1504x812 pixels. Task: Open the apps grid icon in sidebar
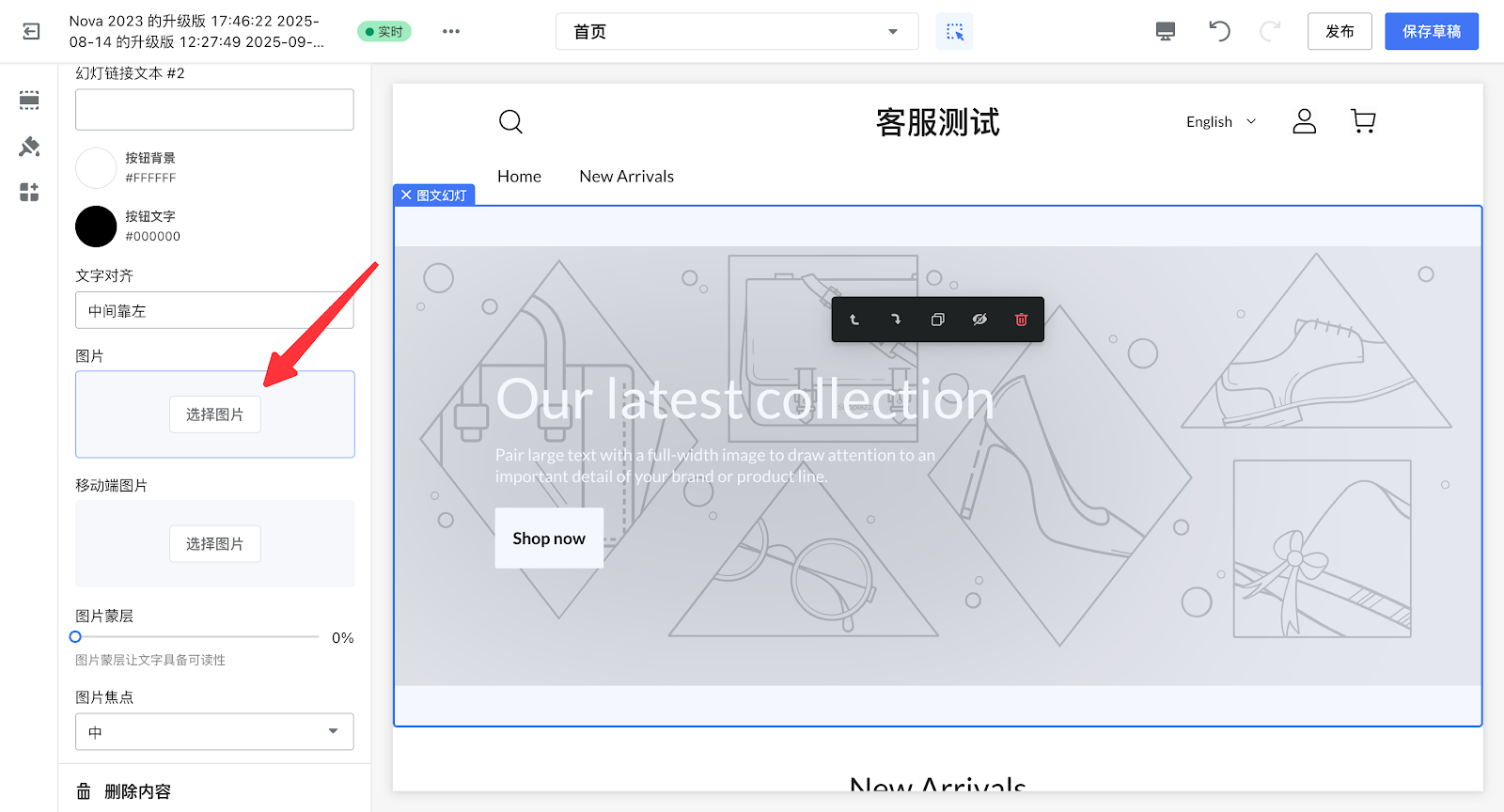point(29,193)
